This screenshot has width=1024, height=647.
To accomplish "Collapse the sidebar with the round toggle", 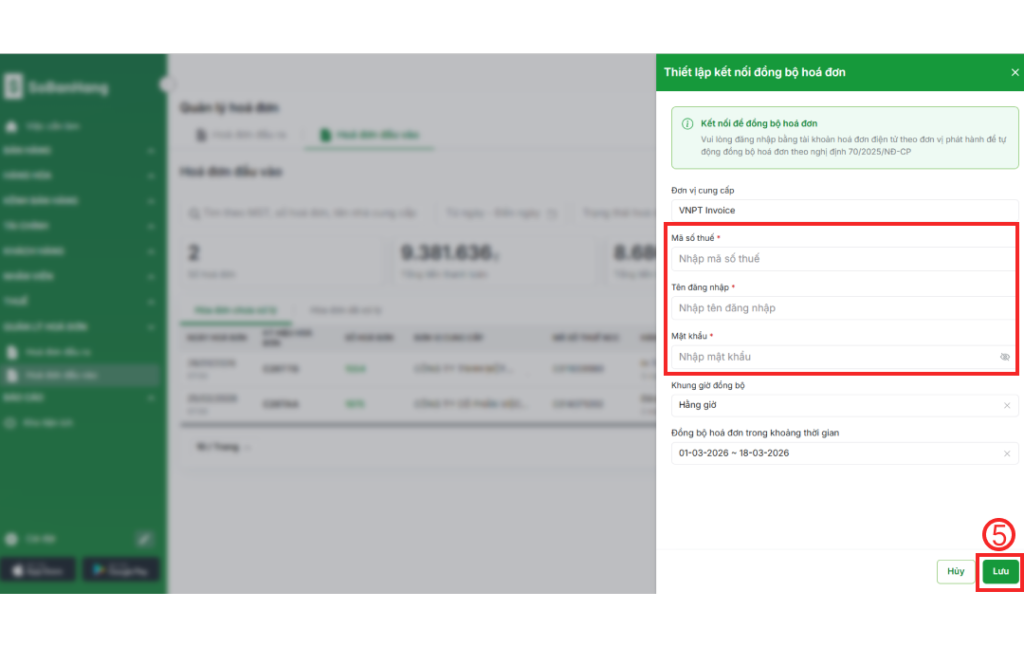I will click(x=164, y=84).
